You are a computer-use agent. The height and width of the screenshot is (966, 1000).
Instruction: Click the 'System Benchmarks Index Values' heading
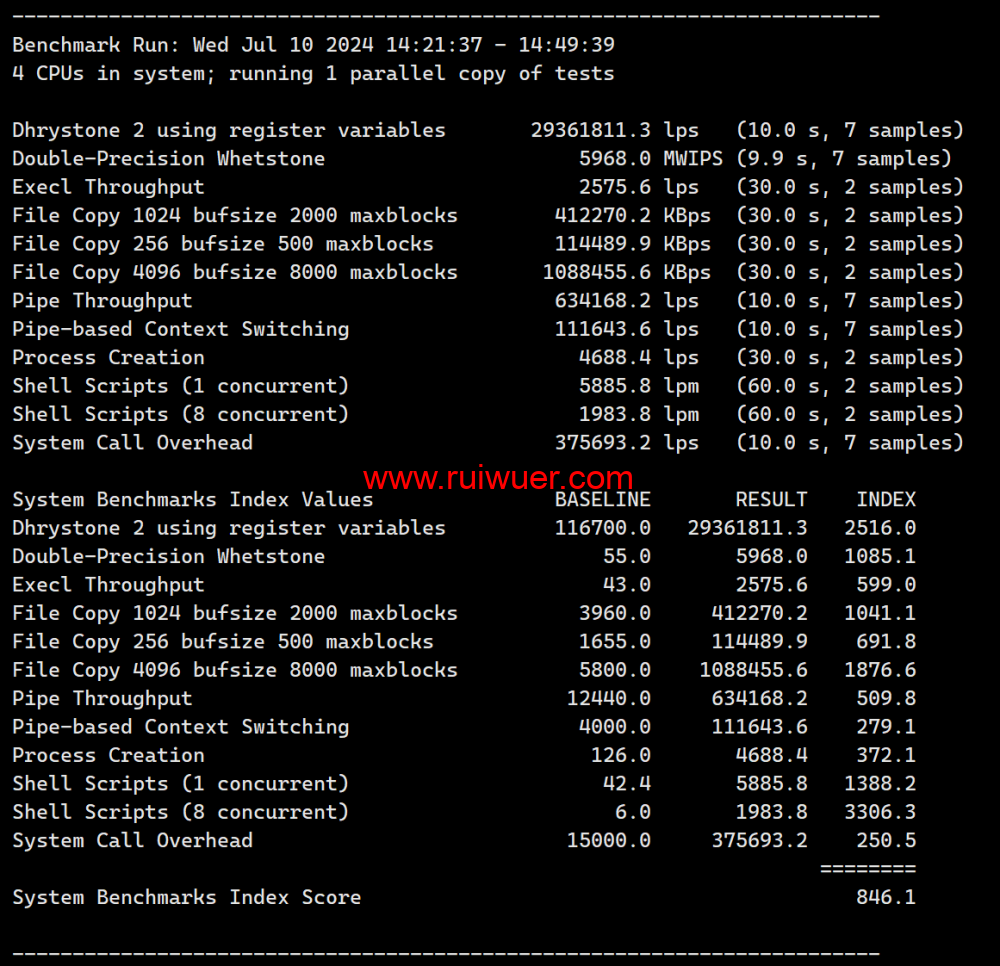(192, 500)
